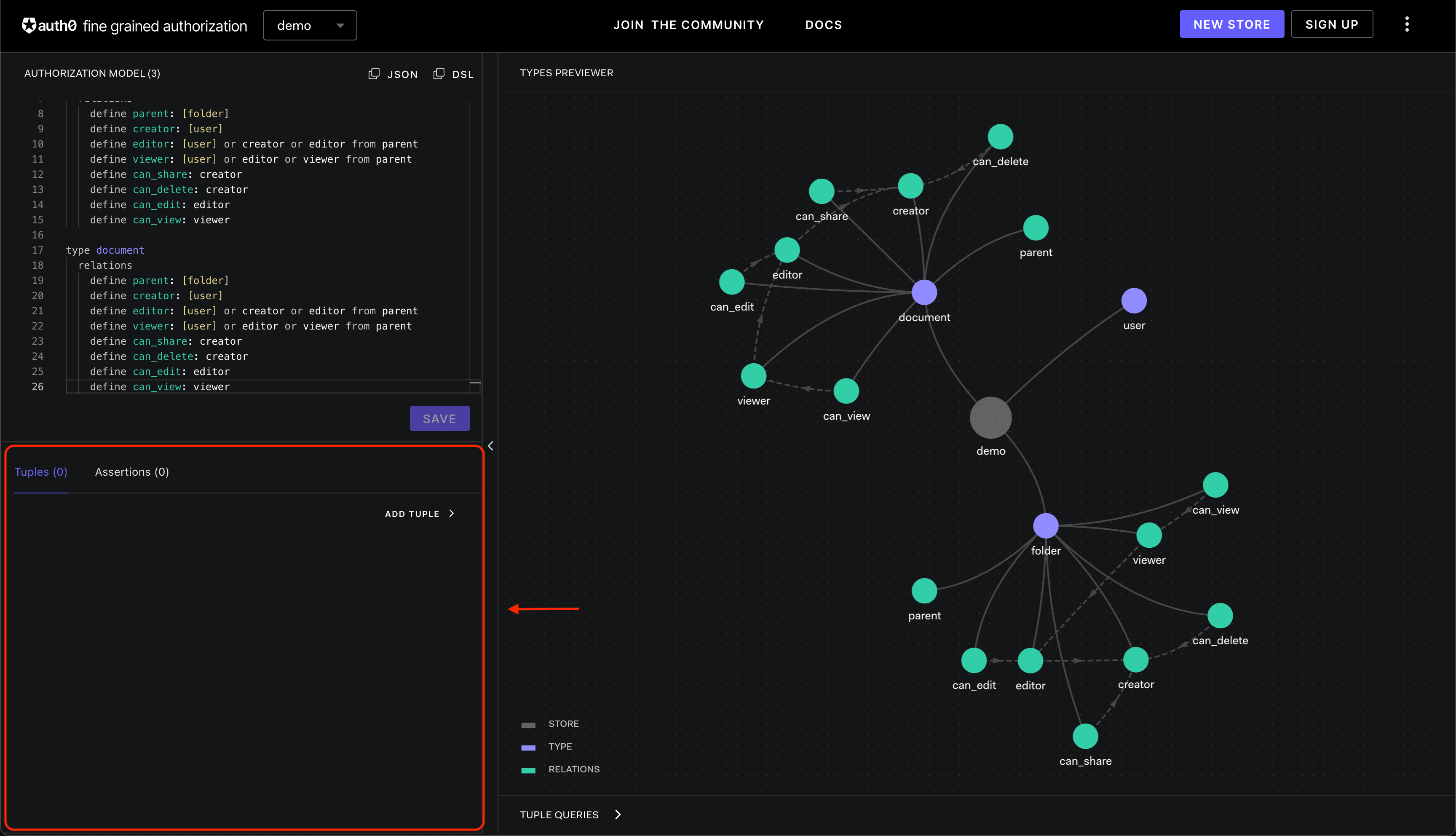Screen dimensions: 1456x836
Task: Select document's can_delete relation node
Action: [1000, 137]
